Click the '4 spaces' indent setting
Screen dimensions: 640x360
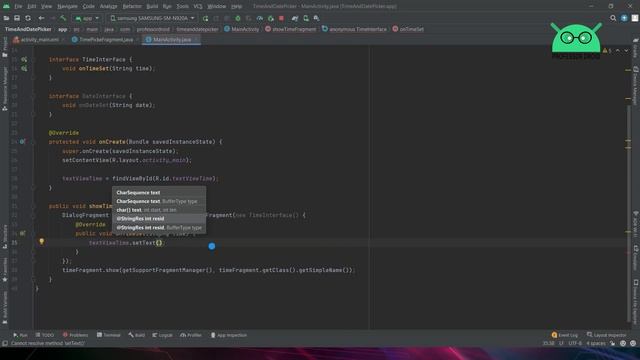click(x=596, y=343)
